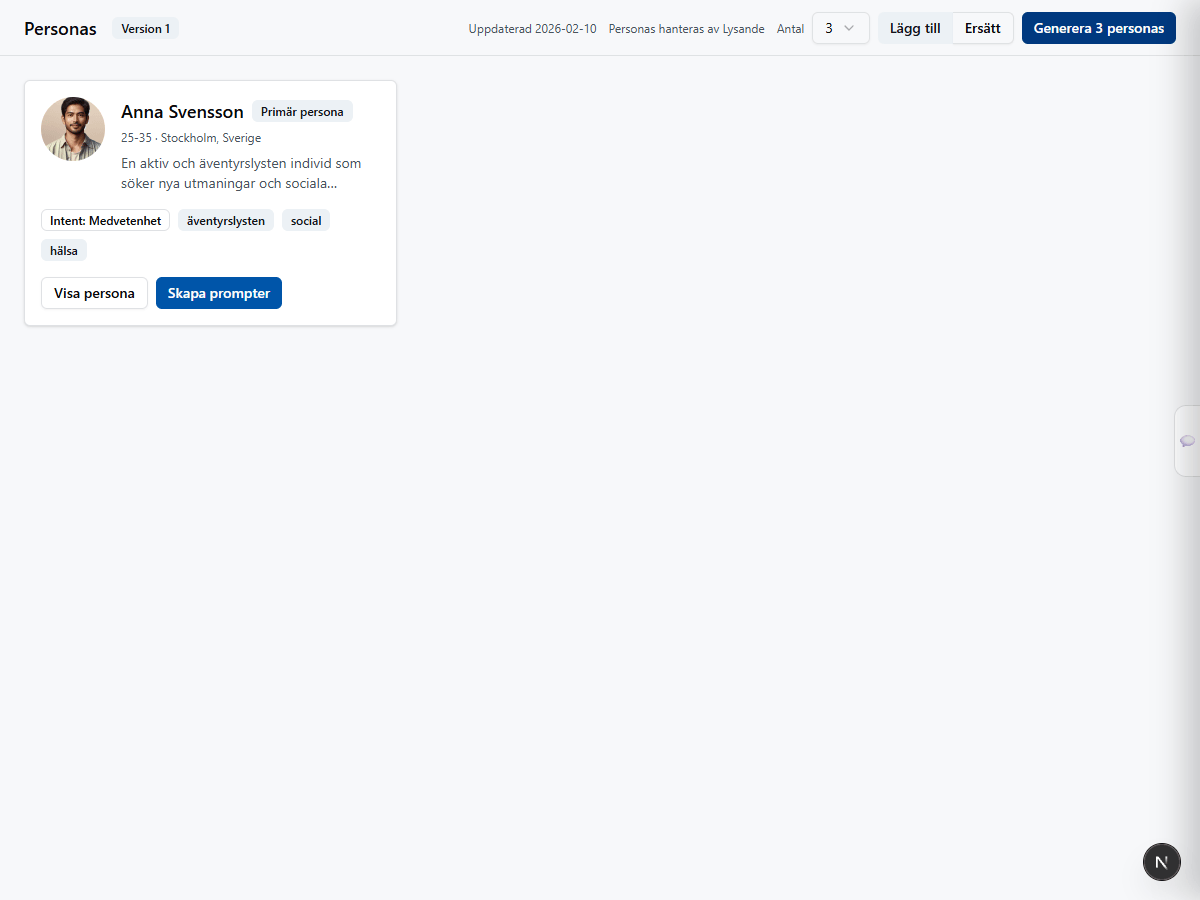Viewport: 1200px width, 900px height.
Task: Click the persona description text
Action: [241, 173]
